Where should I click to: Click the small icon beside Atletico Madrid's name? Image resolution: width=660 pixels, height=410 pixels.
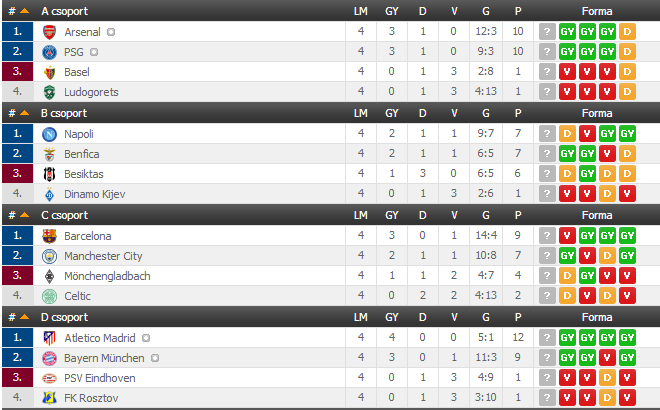(x=146, y=338)
